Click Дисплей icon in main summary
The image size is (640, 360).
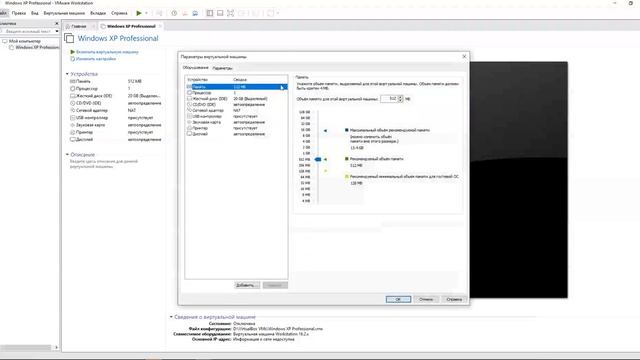coord(72,140)
